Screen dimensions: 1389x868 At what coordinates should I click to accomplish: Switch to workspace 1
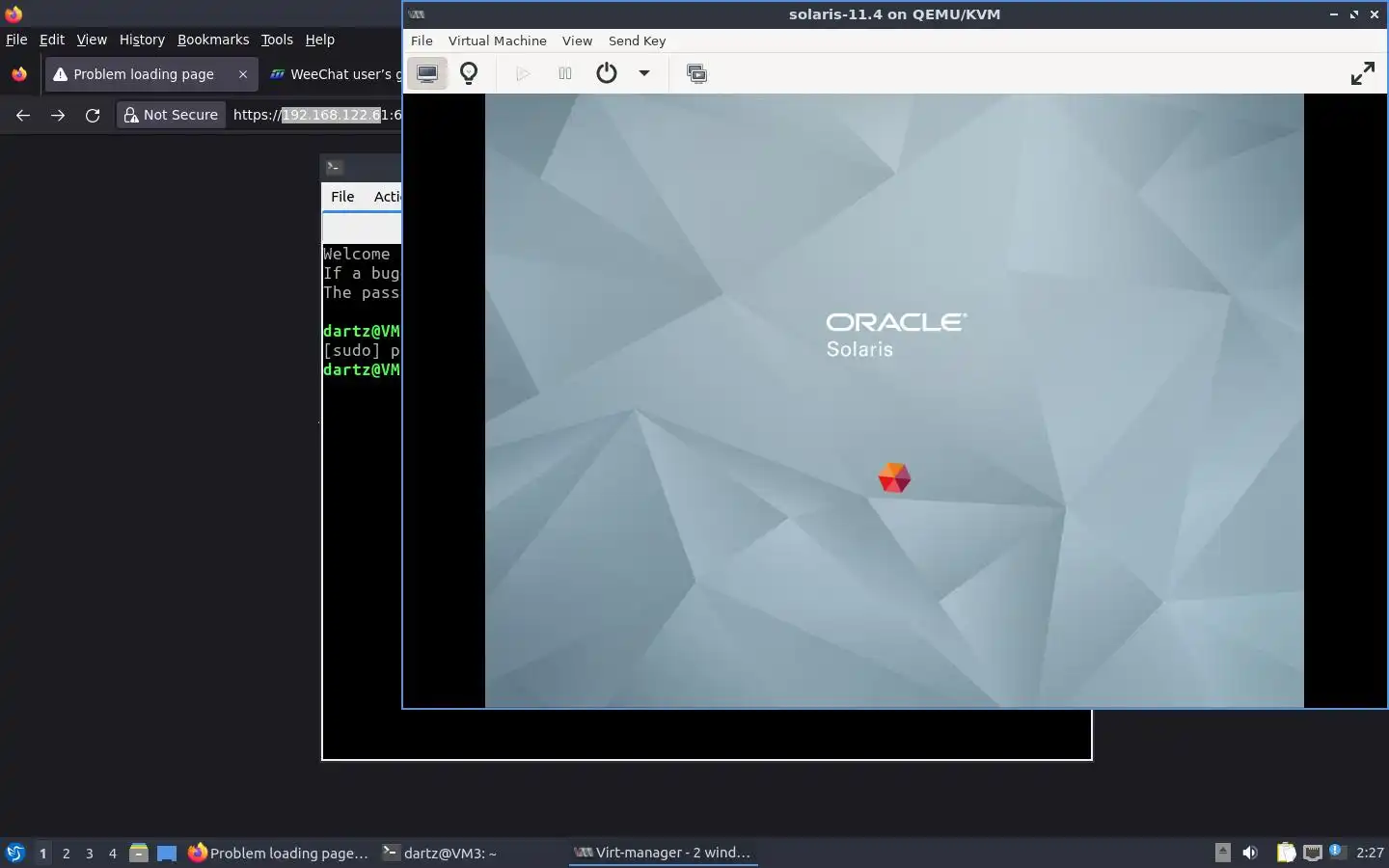(x=42, y=853)
